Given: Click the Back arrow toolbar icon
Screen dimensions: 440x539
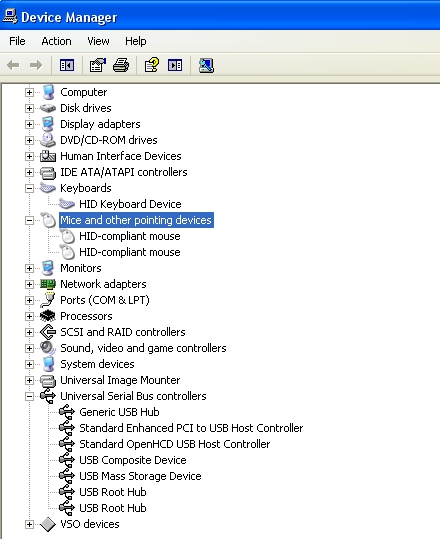Looking at the screenshot, I should tap(13, 65).
